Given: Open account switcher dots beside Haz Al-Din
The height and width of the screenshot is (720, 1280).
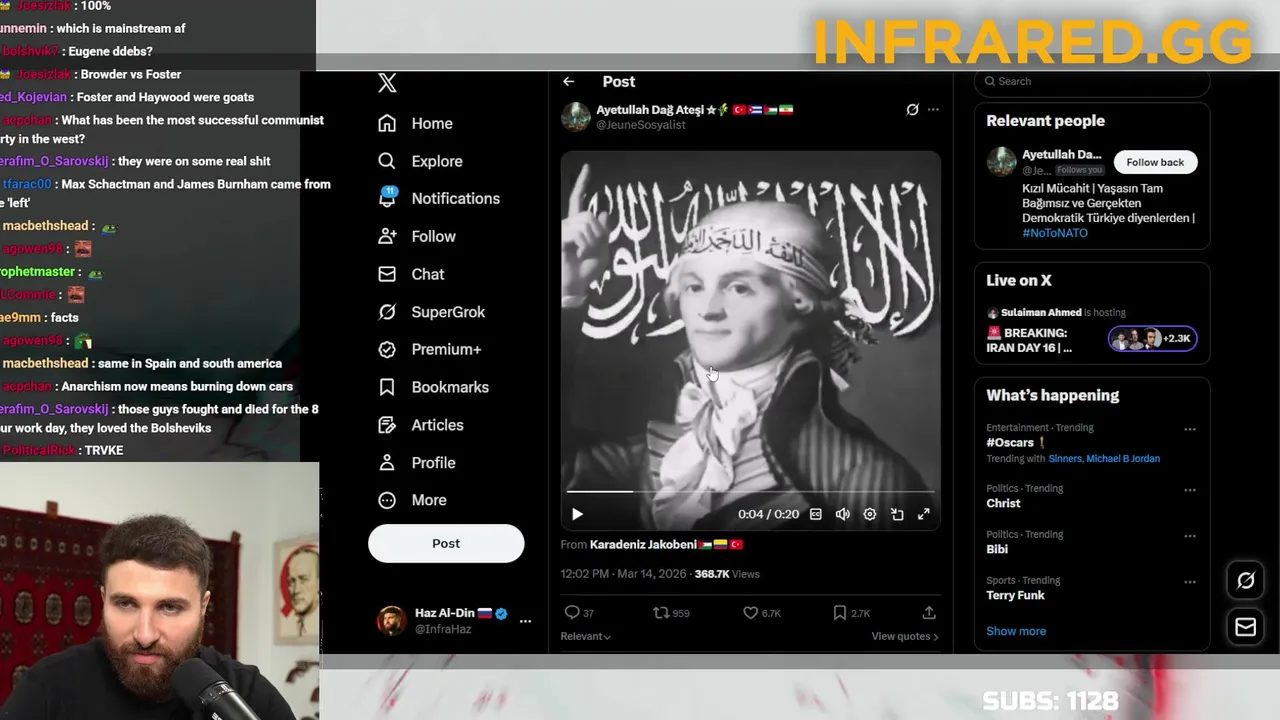Looking at the screenshot, I should tap(525, 621).
